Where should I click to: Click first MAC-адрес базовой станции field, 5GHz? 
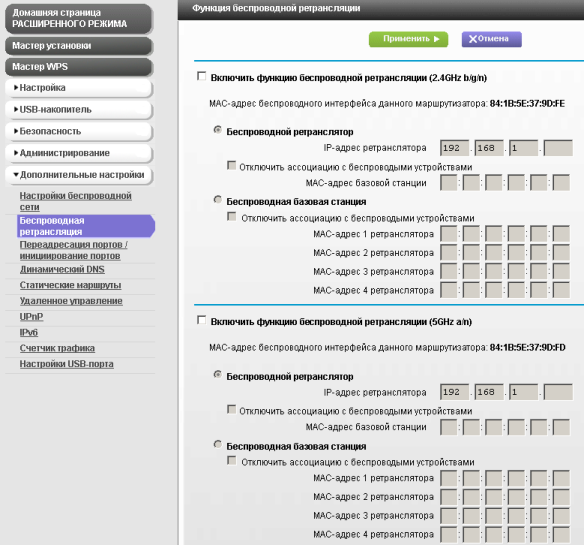[449, 427]
